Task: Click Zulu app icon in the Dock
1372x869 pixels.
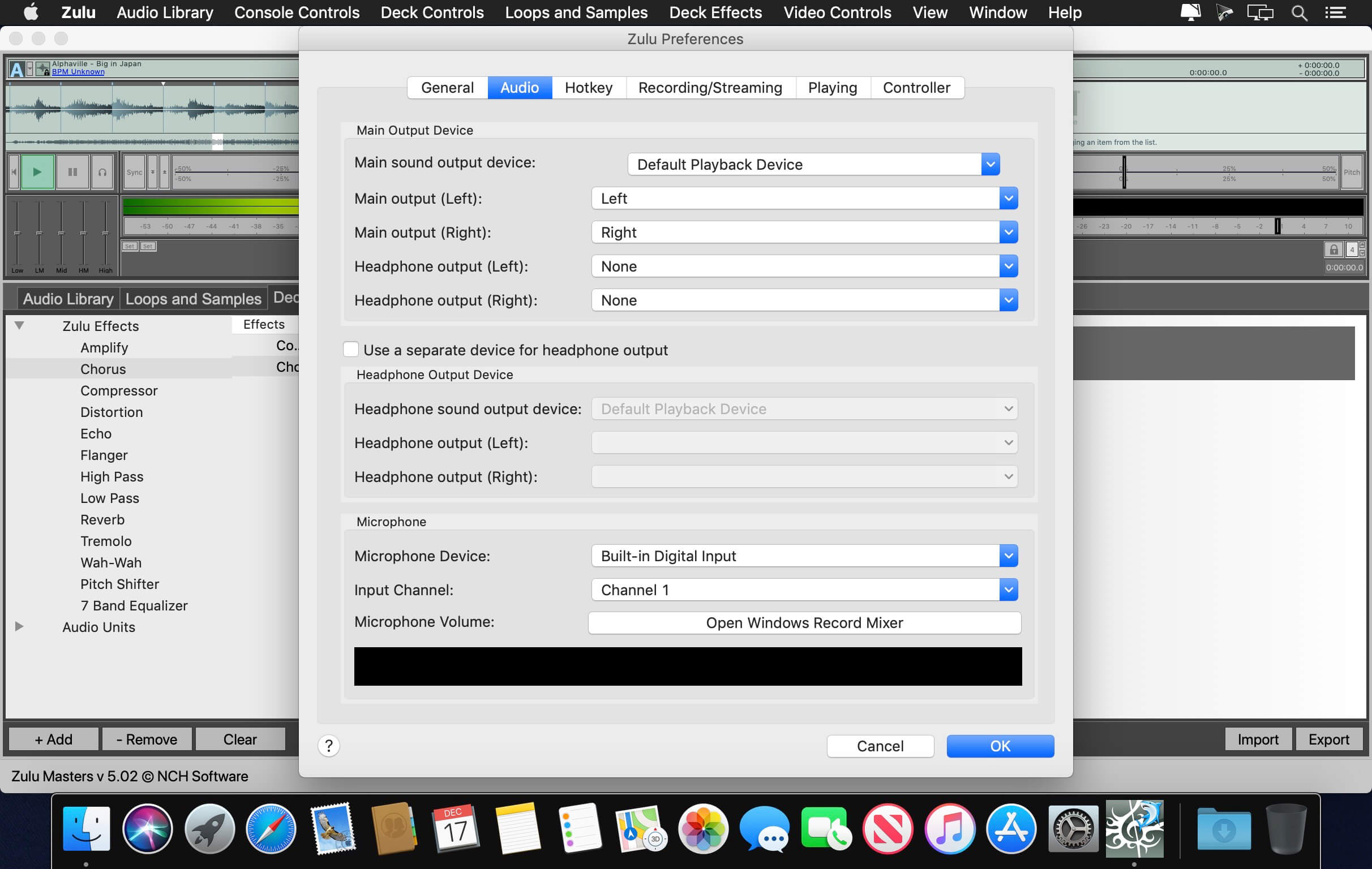Action: 1134,828
